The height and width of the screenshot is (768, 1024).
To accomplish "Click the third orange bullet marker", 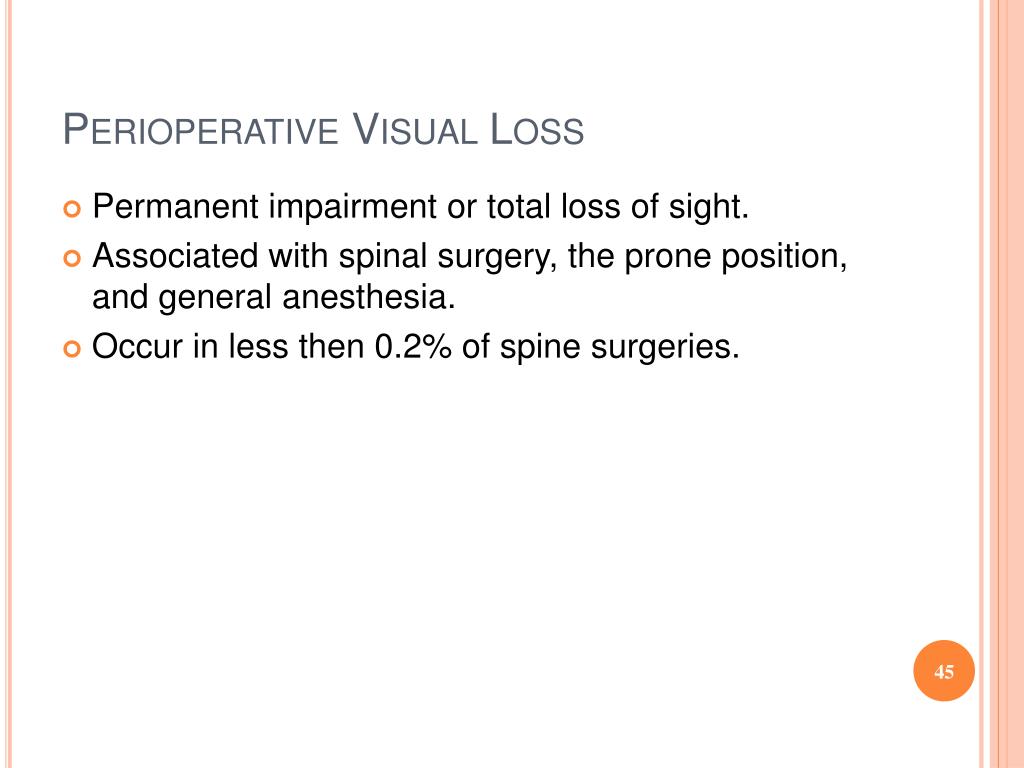I will point(72,349).
